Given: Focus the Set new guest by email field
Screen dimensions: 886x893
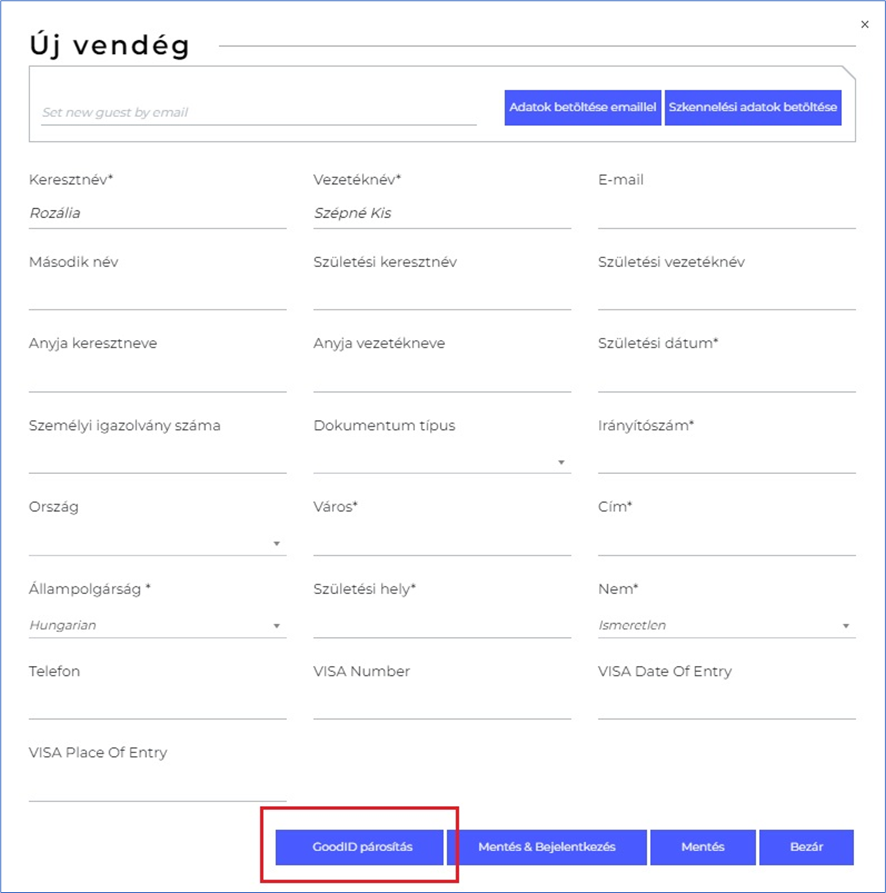Looking at the screenshot, I should pyautogui.click(x=258, y=113).
